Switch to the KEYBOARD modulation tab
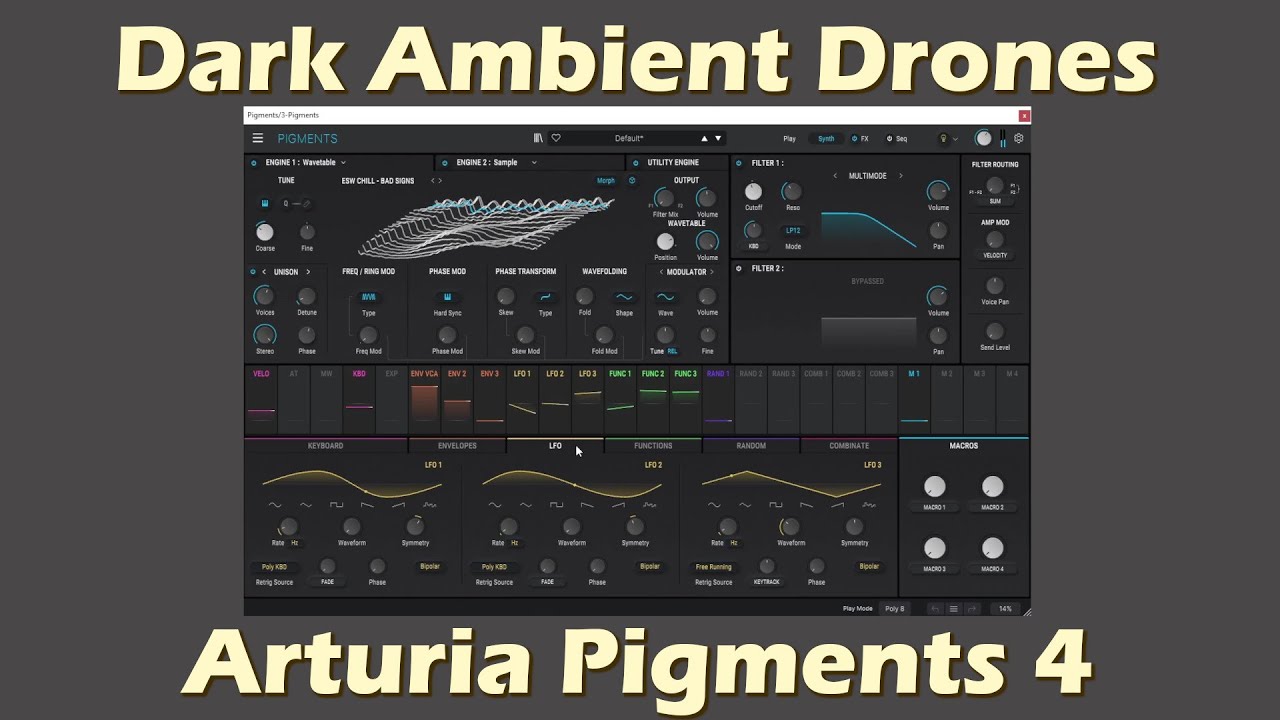The image size is (1280, 720). [x=325, y=445]
